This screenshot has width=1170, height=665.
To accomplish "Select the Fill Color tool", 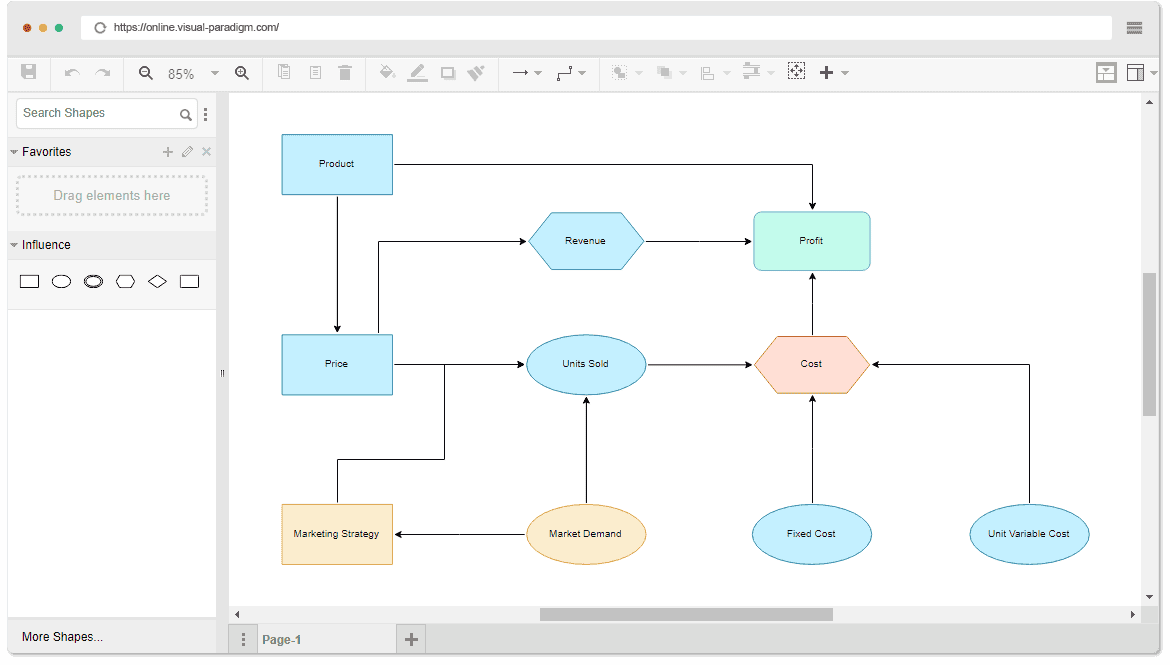I will tap(388, 72).
